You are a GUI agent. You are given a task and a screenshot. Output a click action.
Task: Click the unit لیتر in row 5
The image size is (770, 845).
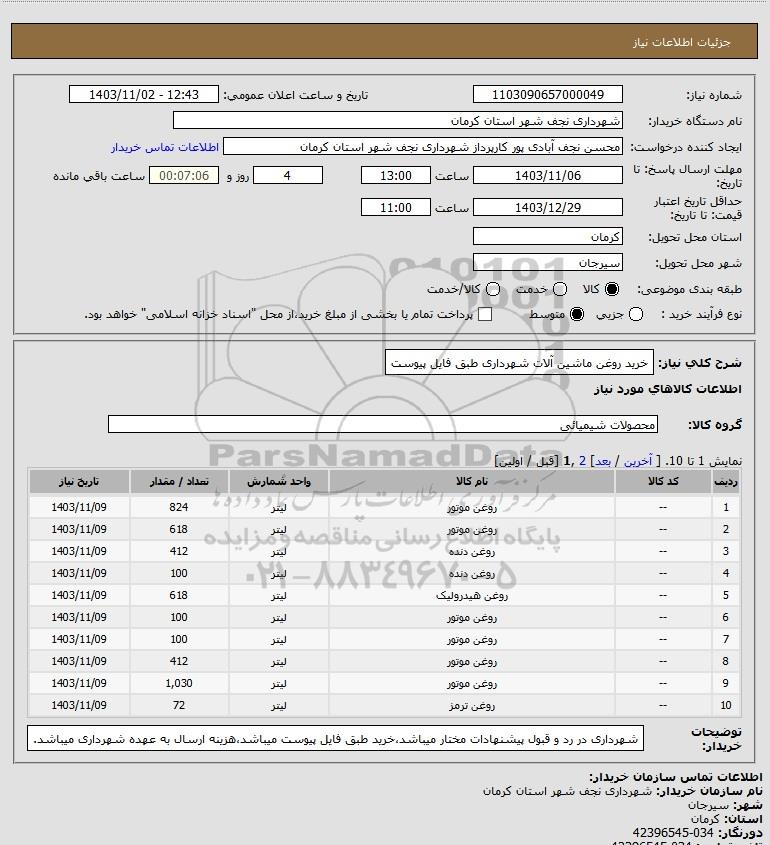tap(279, 595)
